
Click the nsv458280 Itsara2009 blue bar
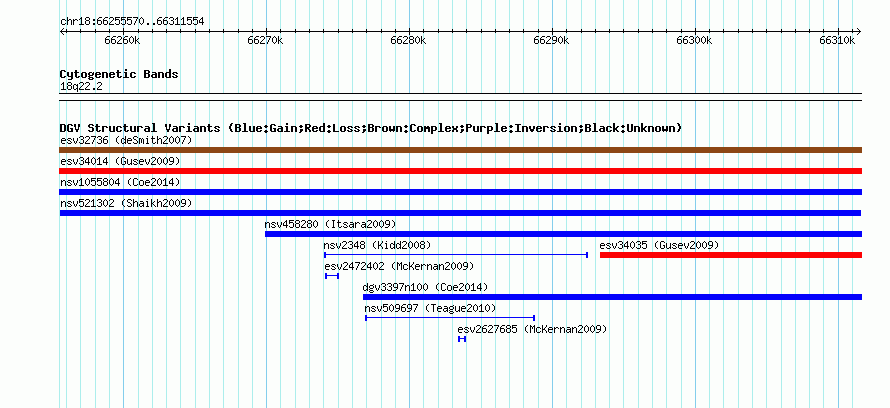(x=564, y=234)
